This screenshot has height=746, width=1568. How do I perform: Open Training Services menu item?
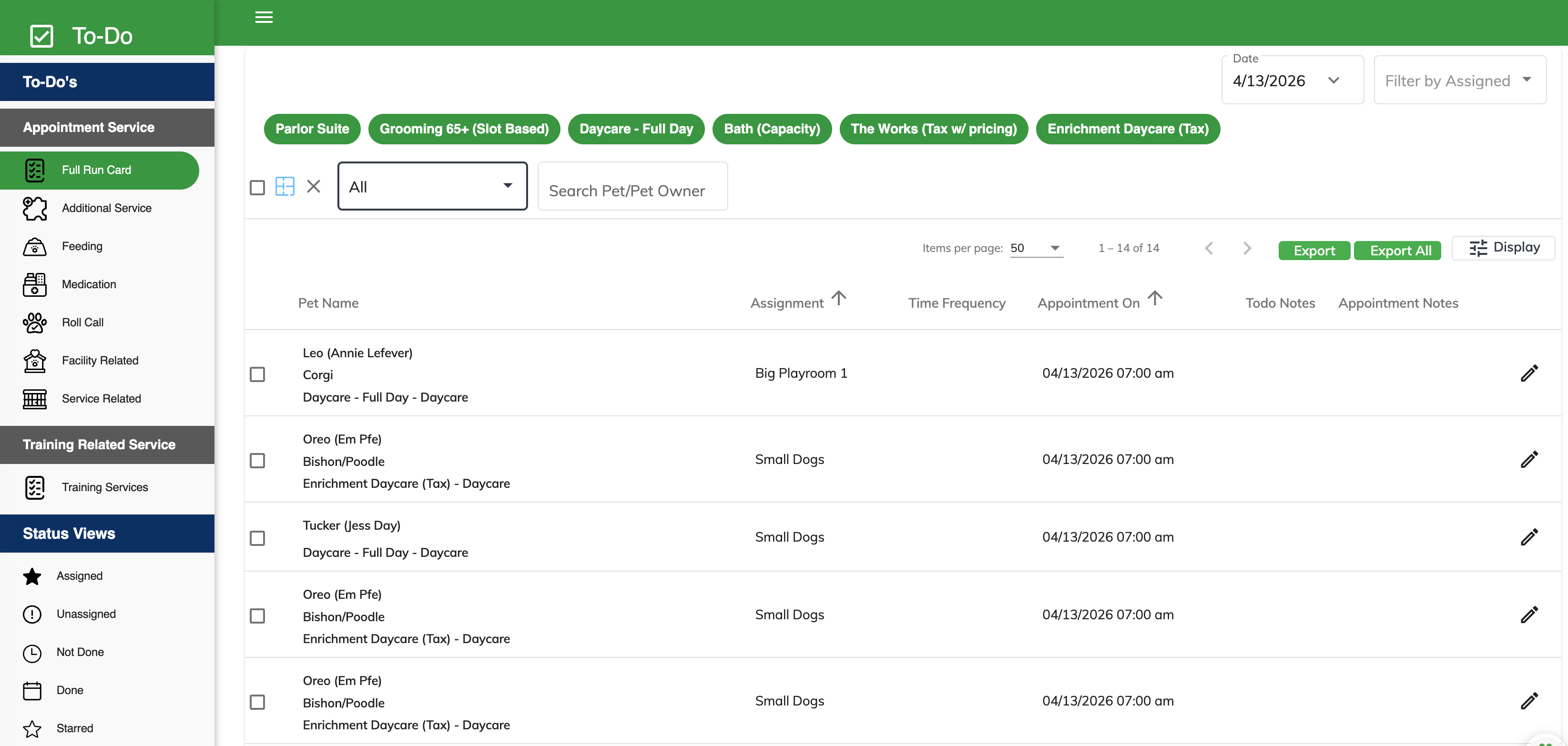coord(105,487)
